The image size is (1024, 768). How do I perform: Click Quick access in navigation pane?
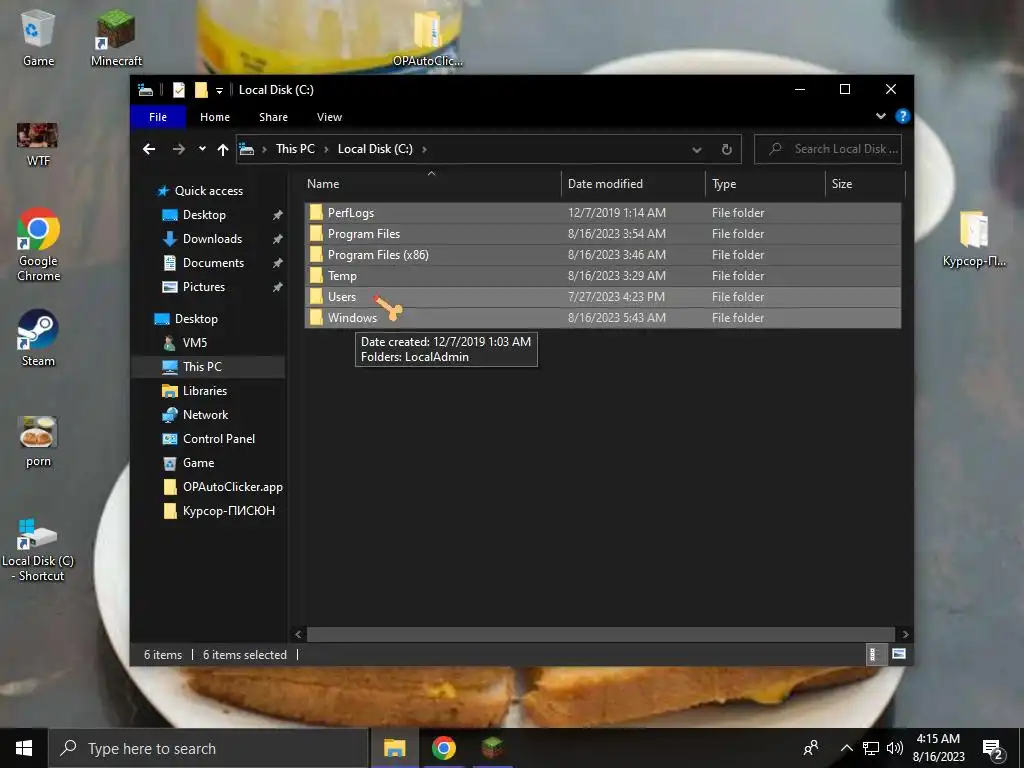pos(200,191)
